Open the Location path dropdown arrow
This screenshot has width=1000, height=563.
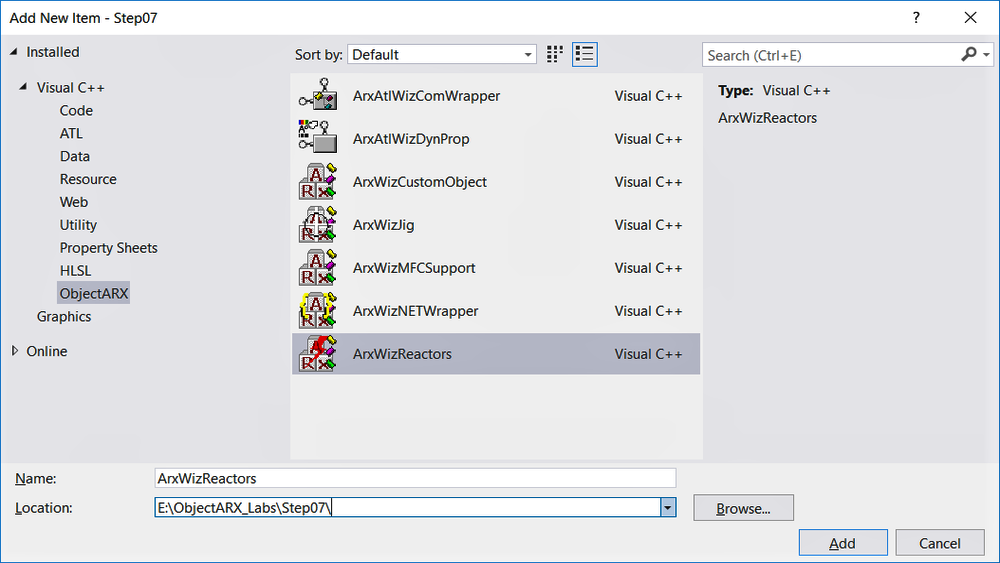click(668, 508)
